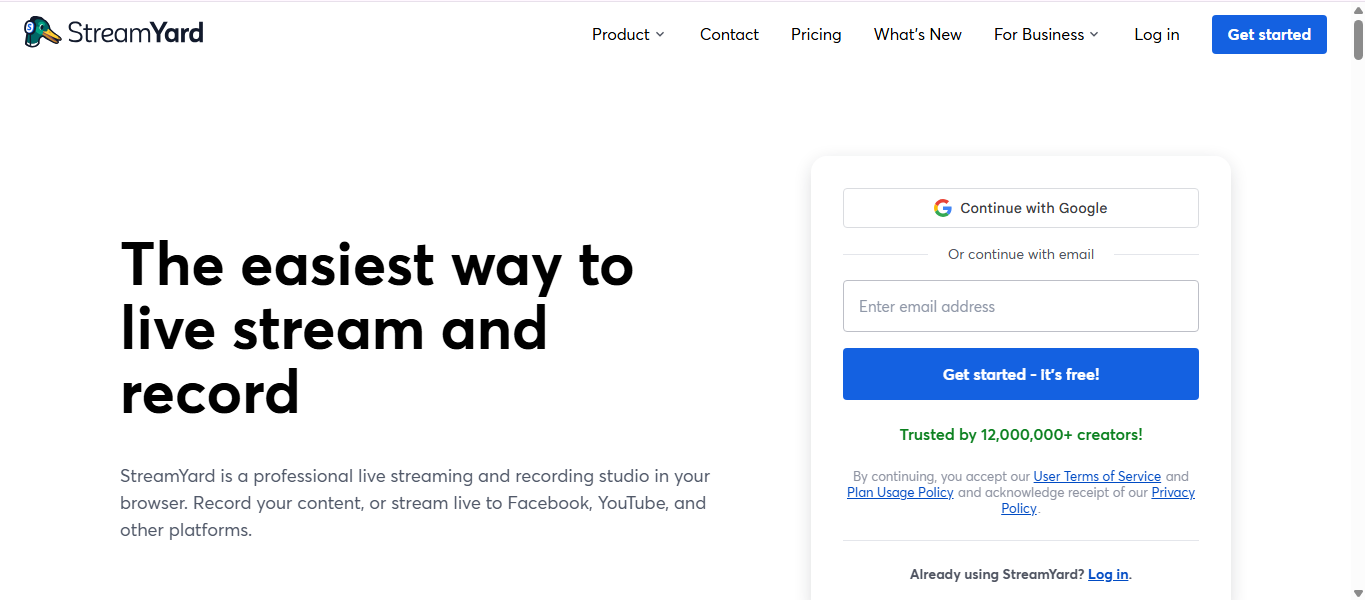Click the Google icon in the sign-up card
Viewport: 1365px width, 600px height.
(x=942, y=207)
